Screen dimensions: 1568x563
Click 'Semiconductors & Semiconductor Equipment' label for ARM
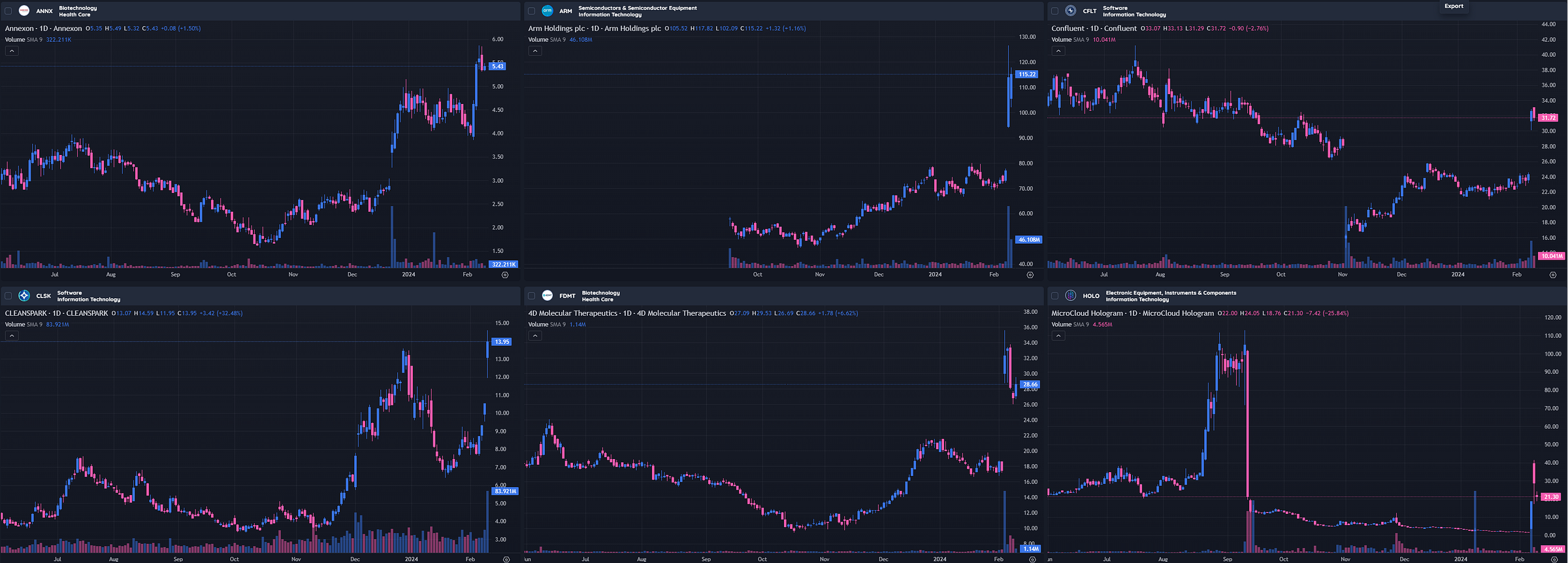pos(638,8)
